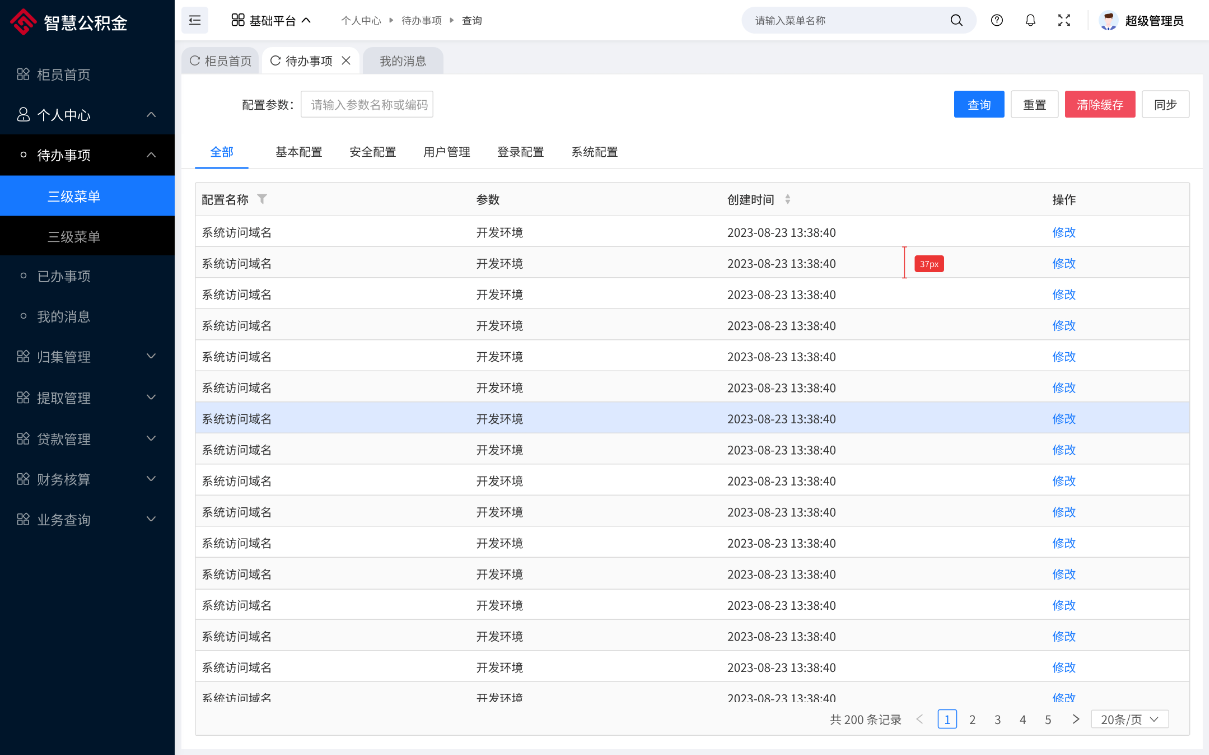Open the 20条/页 page size dropdown
1209x755 pixels.
point(1129,719)
